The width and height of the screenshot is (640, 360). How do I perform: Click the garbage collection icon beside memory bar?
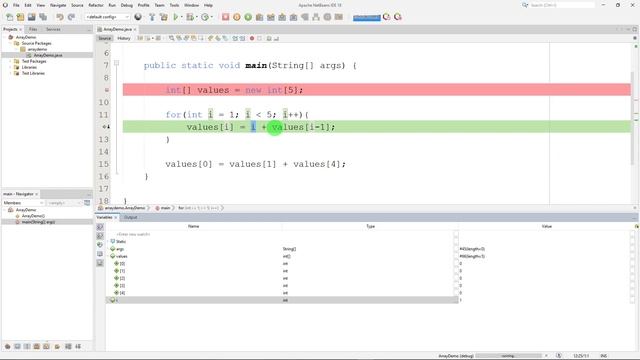coord(387,17)
